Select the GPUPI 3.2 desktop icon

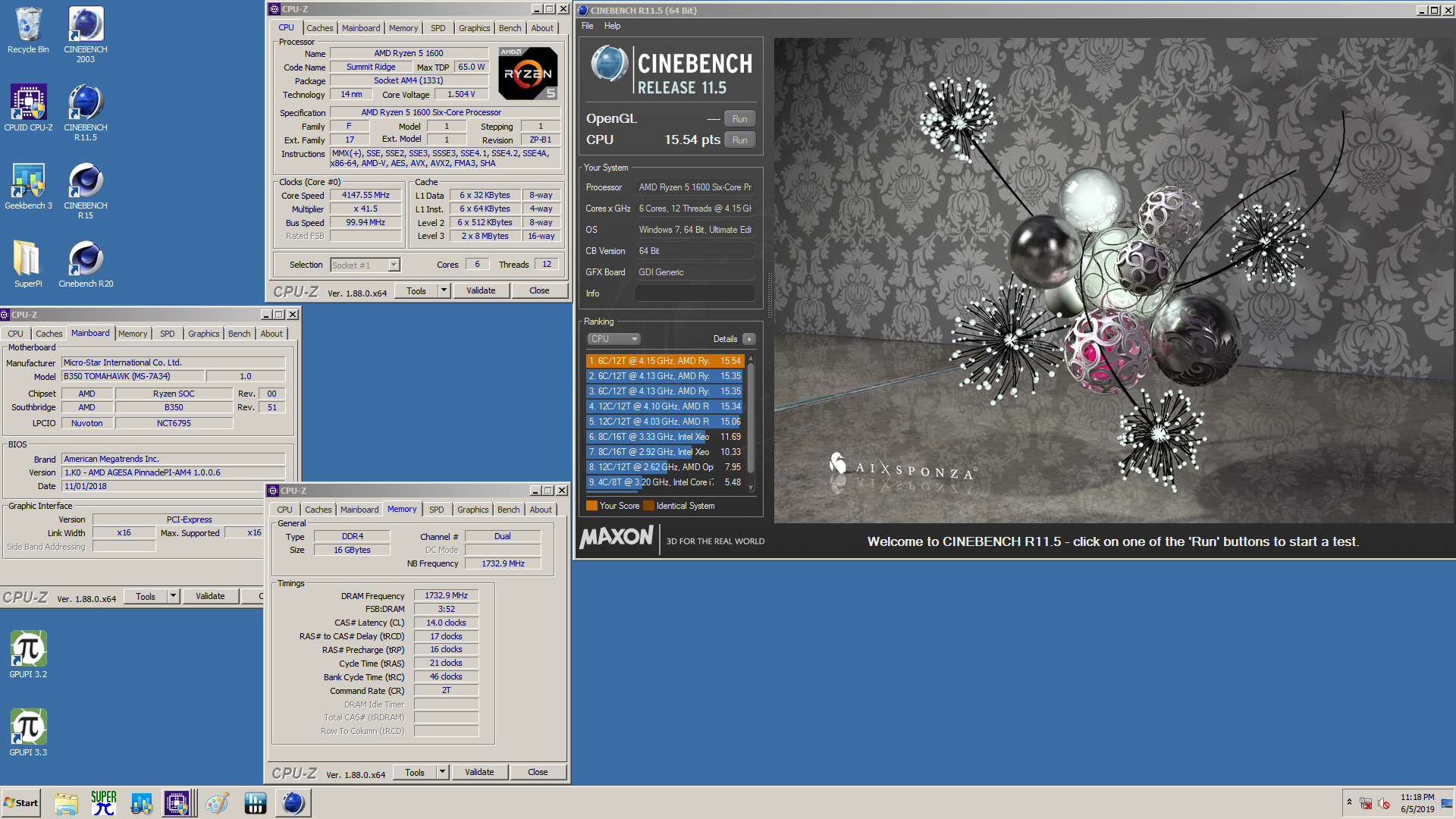point(28,654)
